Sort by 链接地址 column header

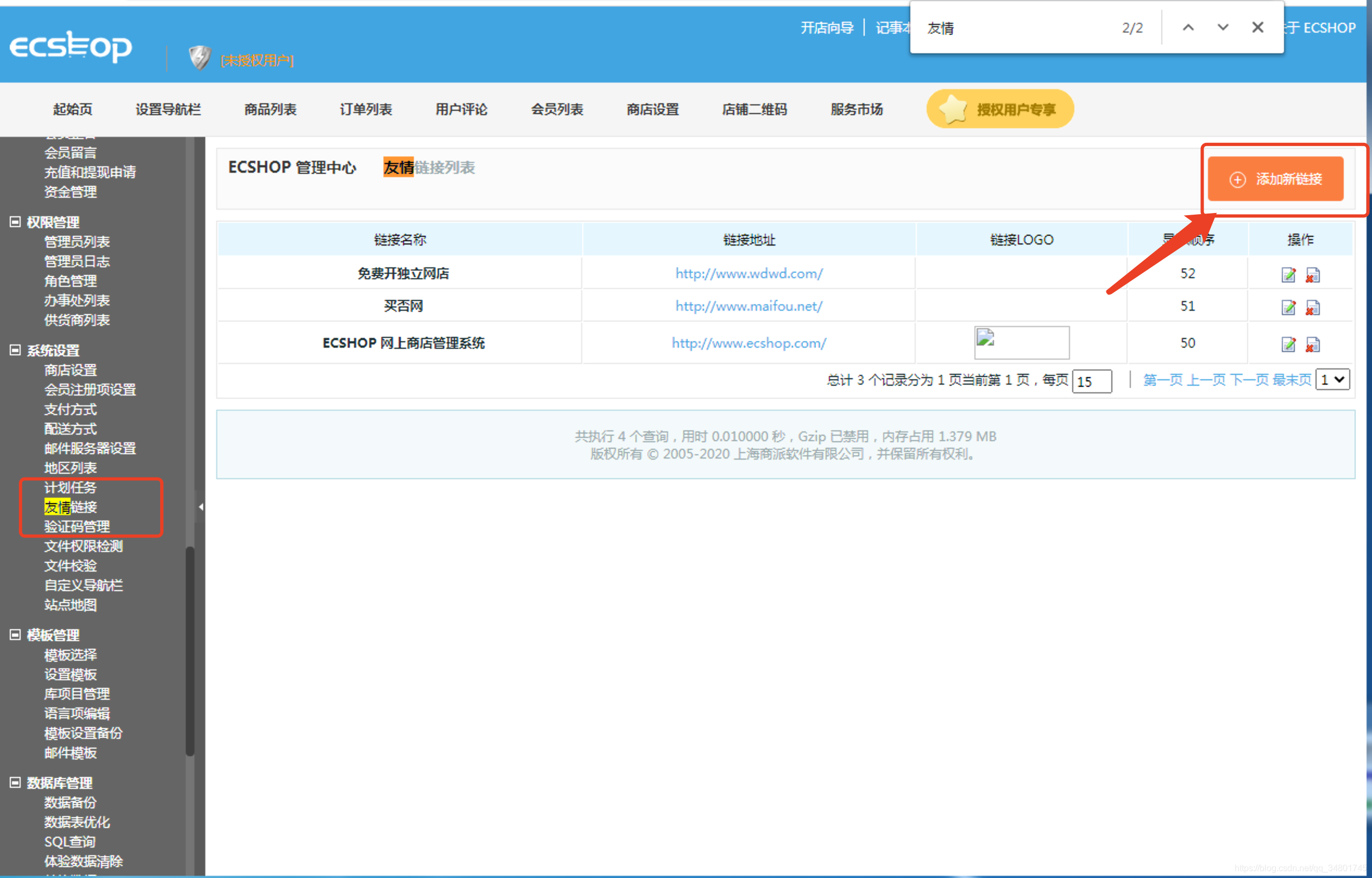[749, 240]
